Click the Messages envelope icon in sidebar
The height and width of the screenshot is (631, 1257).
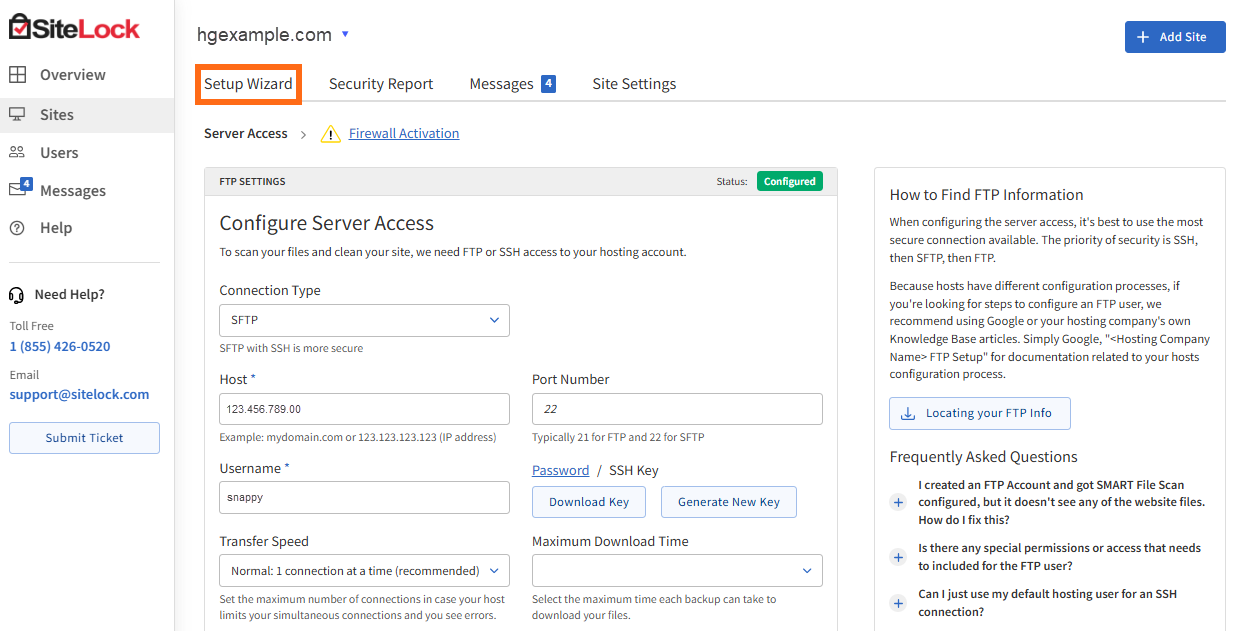point(20,188)
